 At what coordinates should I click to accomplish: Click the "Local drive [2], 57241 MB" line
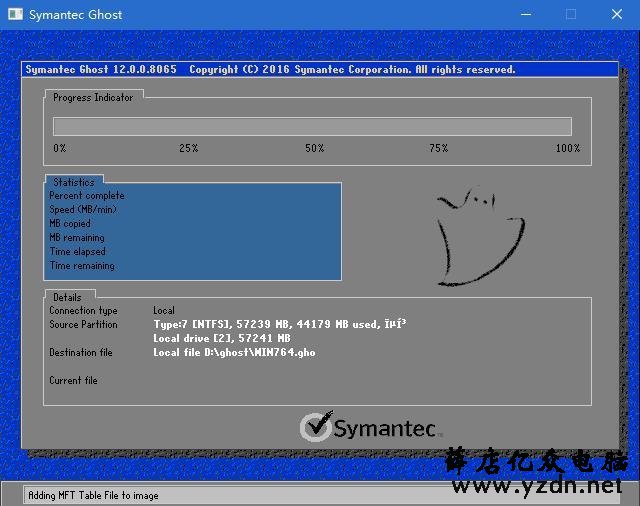[x=222, y=338]
